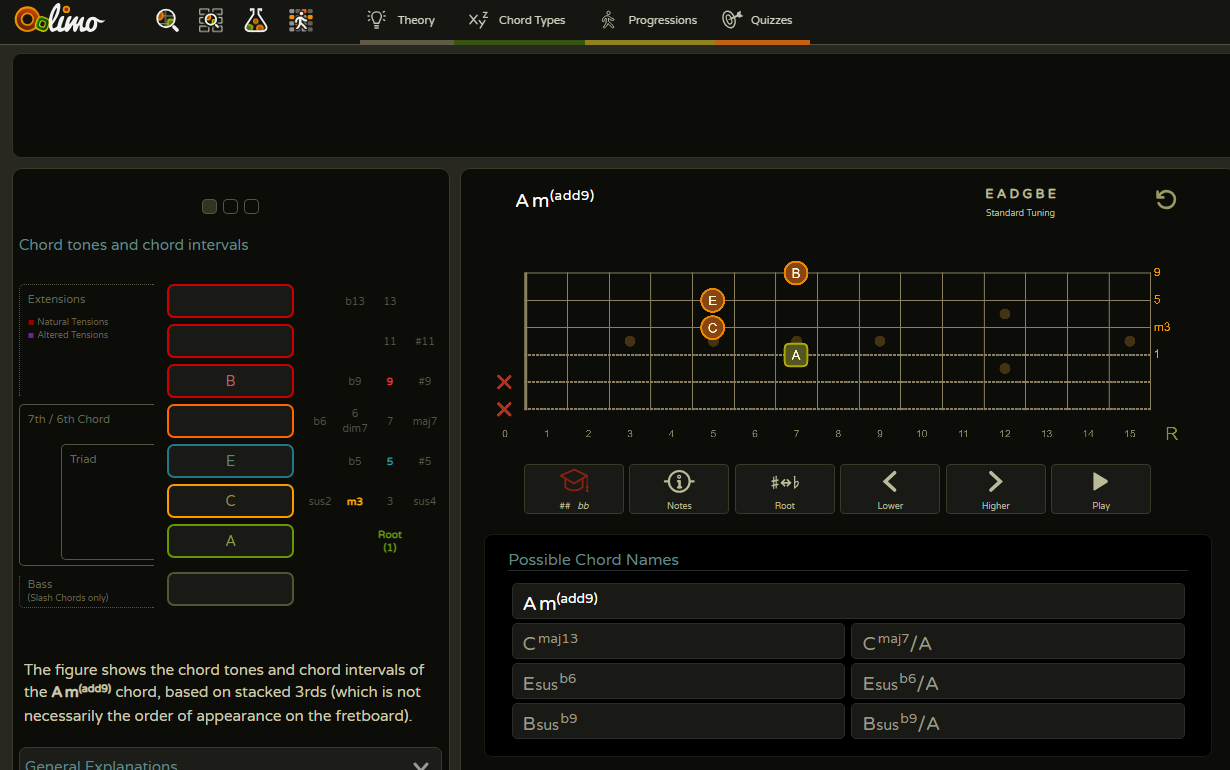Click the b13 interval label

click(x=355, y=301)
